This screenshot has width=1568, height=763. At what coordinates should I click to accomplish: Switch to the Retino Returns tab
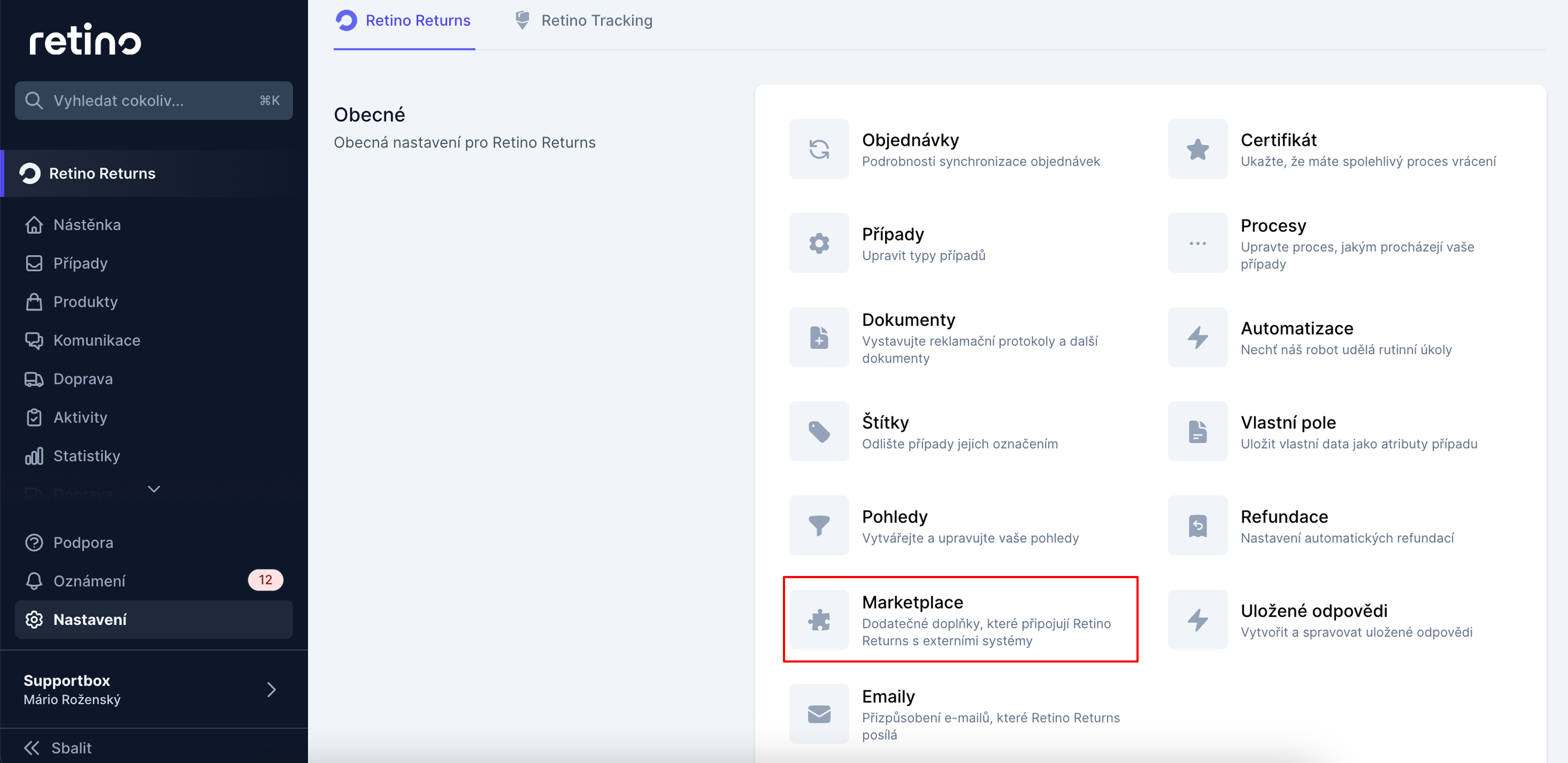[404, 21]
